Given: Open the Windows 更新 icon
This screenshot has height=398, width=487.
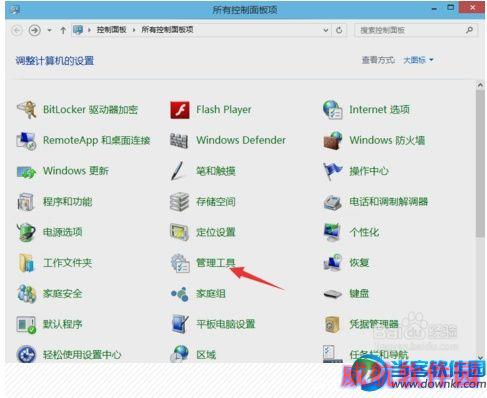Looking at the screenshot, I should (26, 171).
